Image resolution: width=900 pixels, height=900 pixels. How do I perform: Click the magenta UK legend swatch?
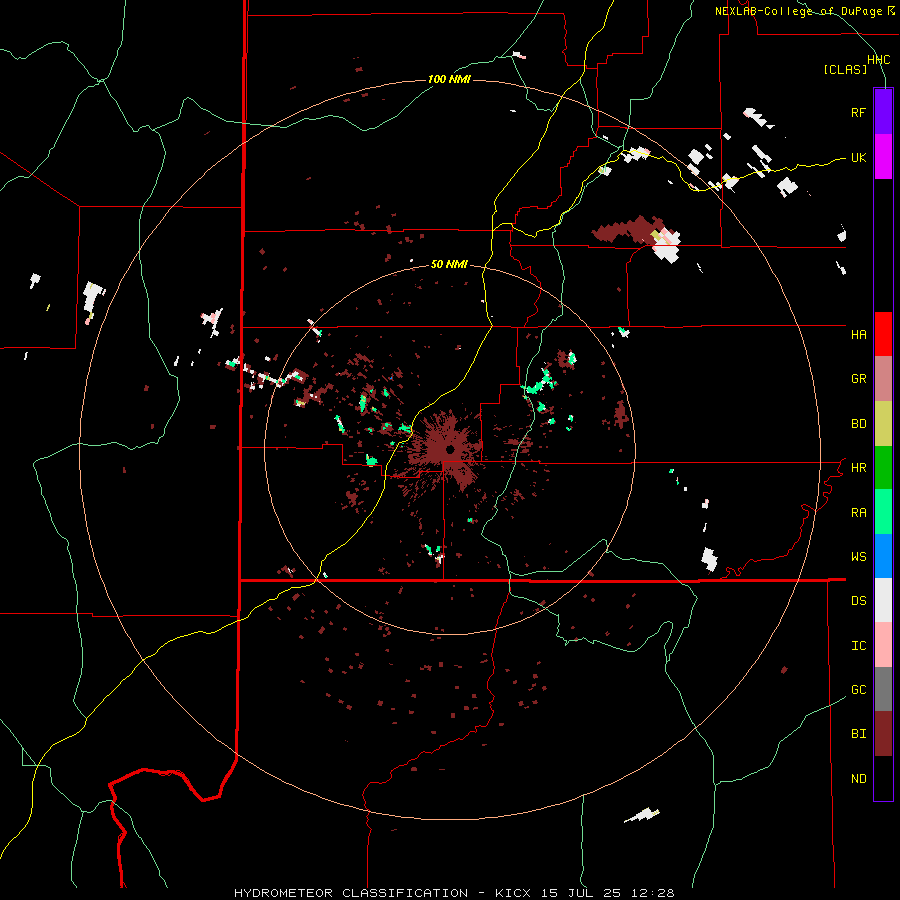pyautogui.click(x=883, y=157)
